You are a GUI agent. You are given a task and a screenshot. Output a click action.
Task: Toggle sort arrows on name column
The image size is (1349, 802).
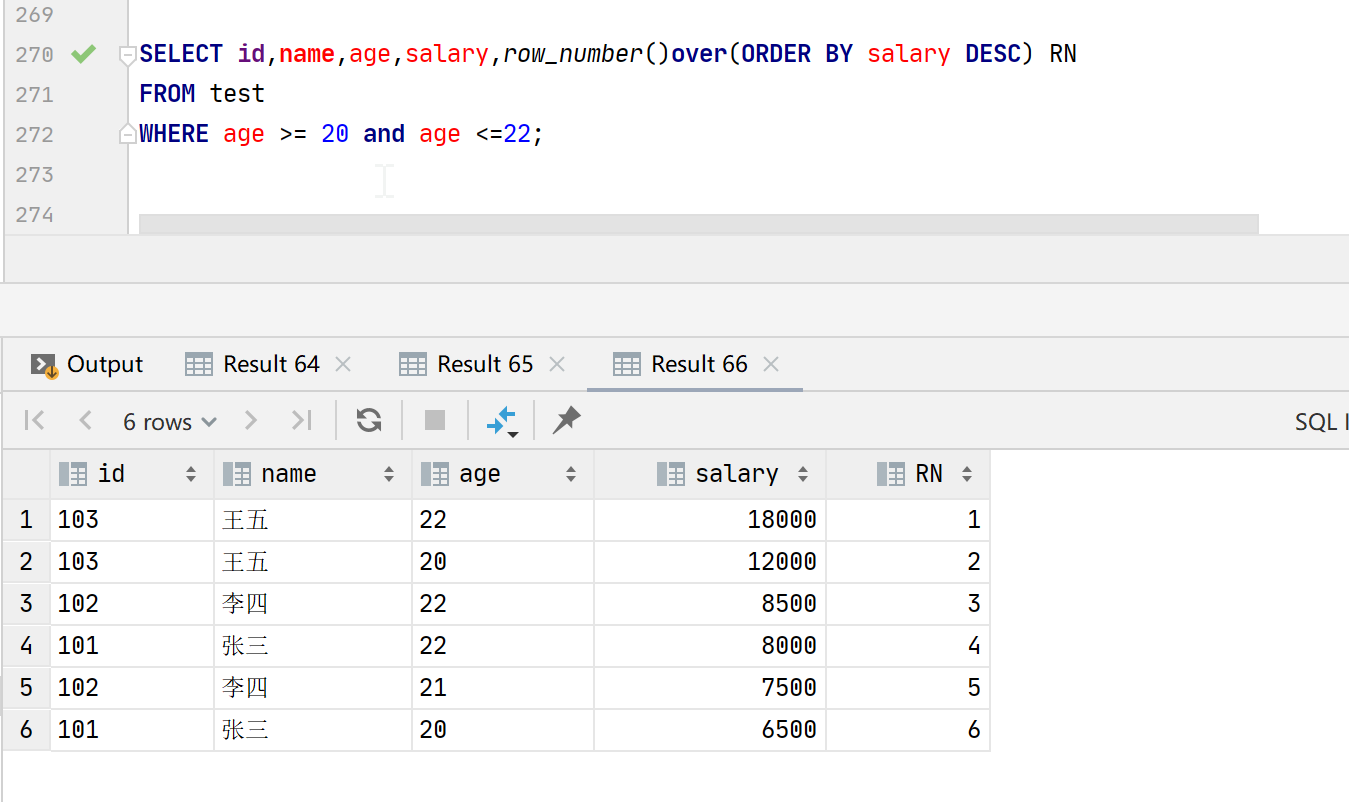pos(389,475)
